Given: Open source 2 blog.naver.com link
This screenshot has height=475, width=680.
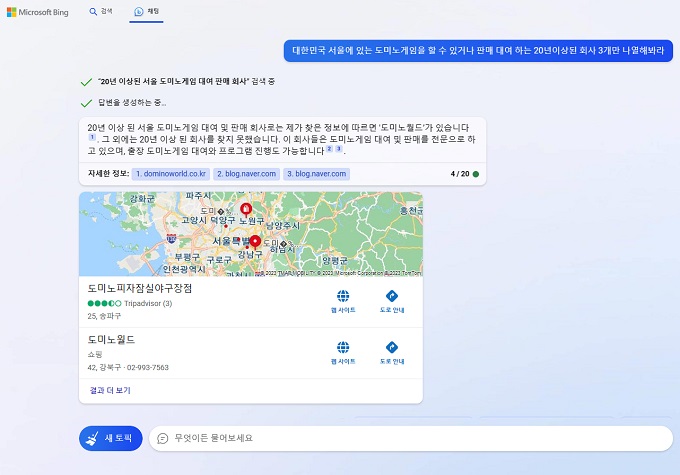Looking at the screenshot, I should pos(246,174).
